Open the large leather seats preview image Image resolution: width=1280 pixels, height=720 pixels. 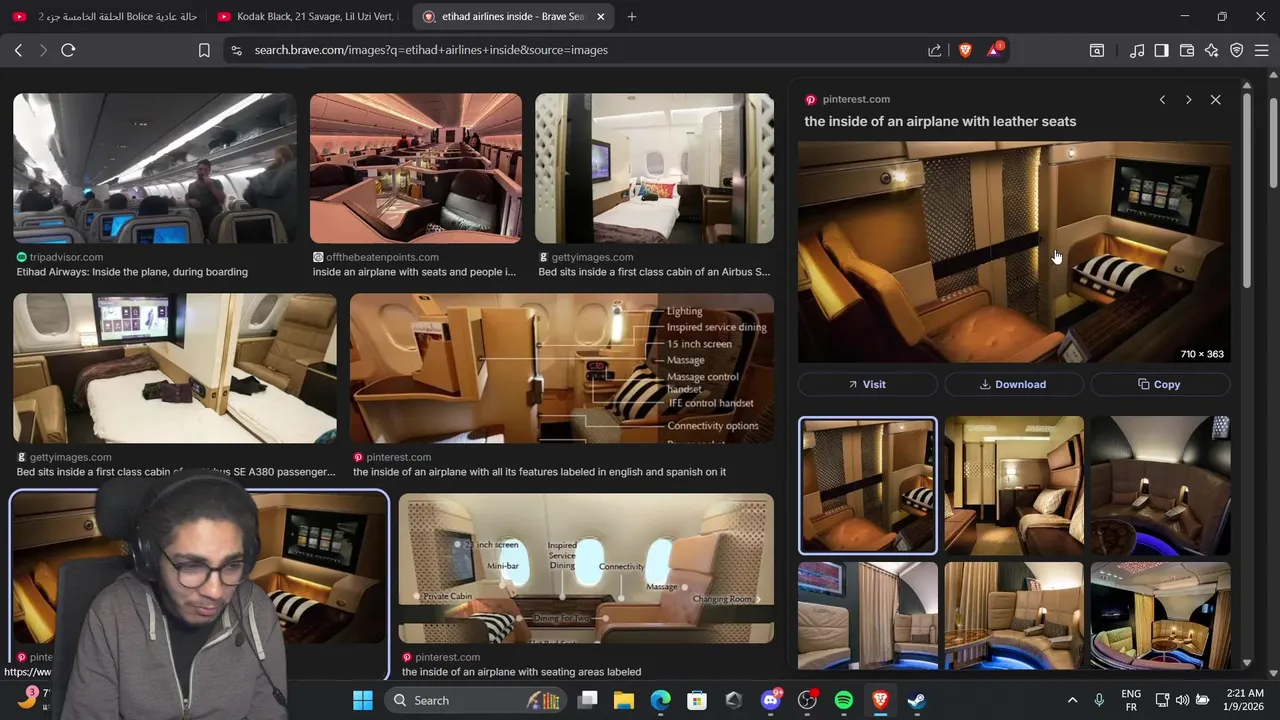(x=1014, y=252)
